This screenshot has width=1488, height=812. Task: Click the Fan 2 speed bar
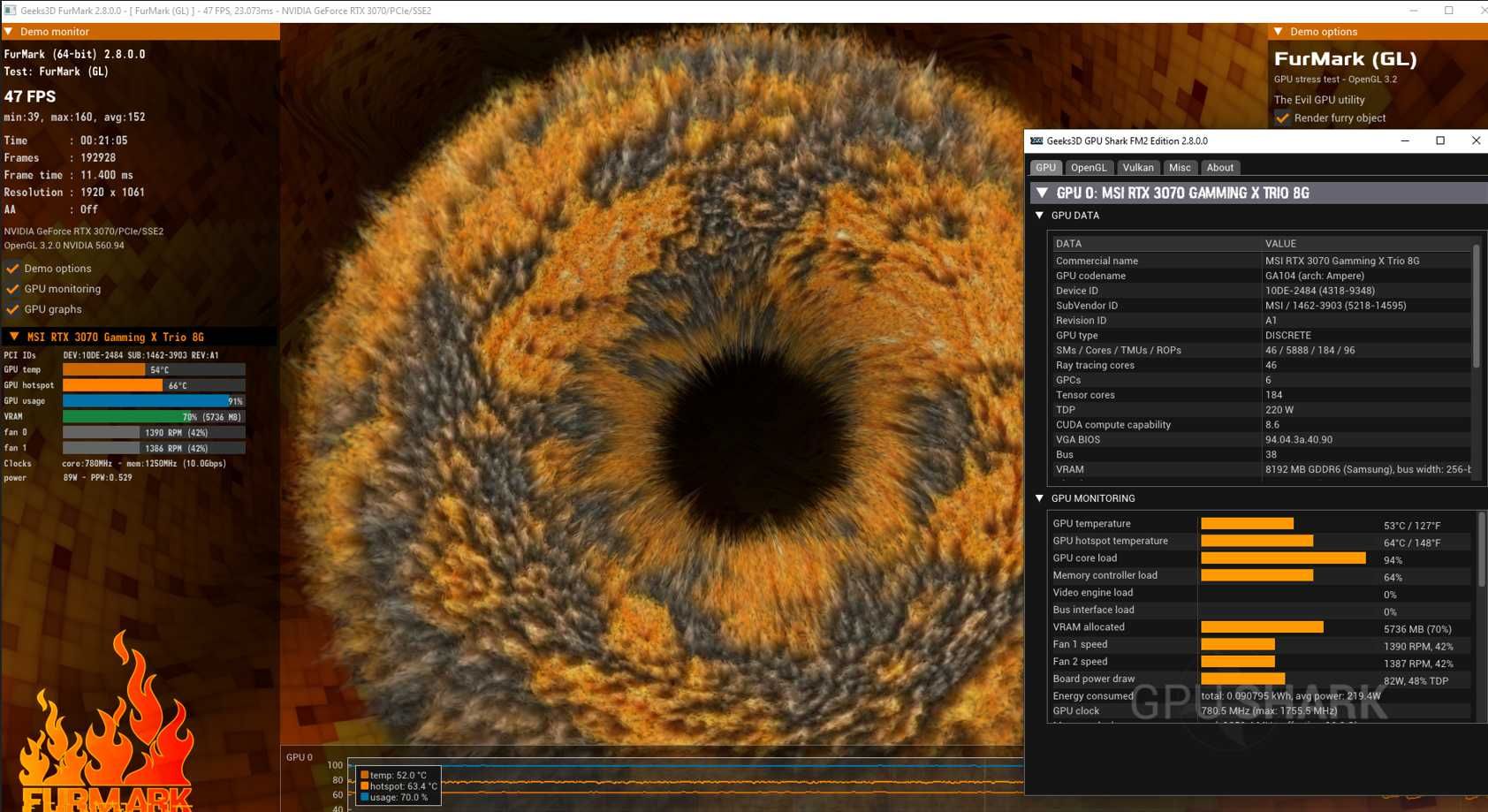tap(1238, 662)
